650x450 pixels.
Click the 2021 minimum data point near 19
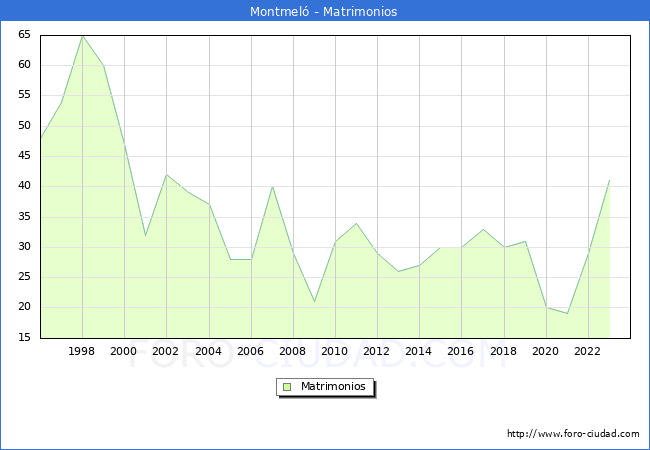567,314
